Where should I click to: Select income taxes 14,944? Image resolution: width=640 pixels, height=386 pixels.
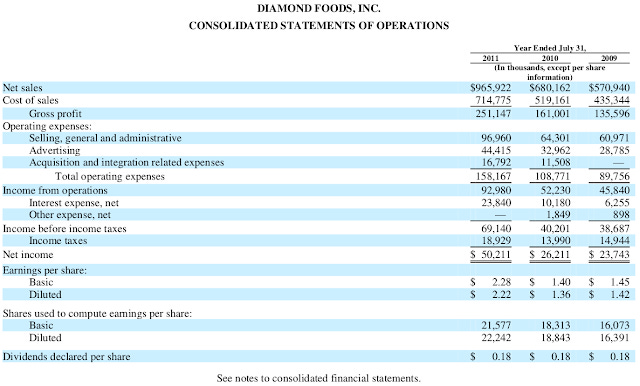pos(615,241)
